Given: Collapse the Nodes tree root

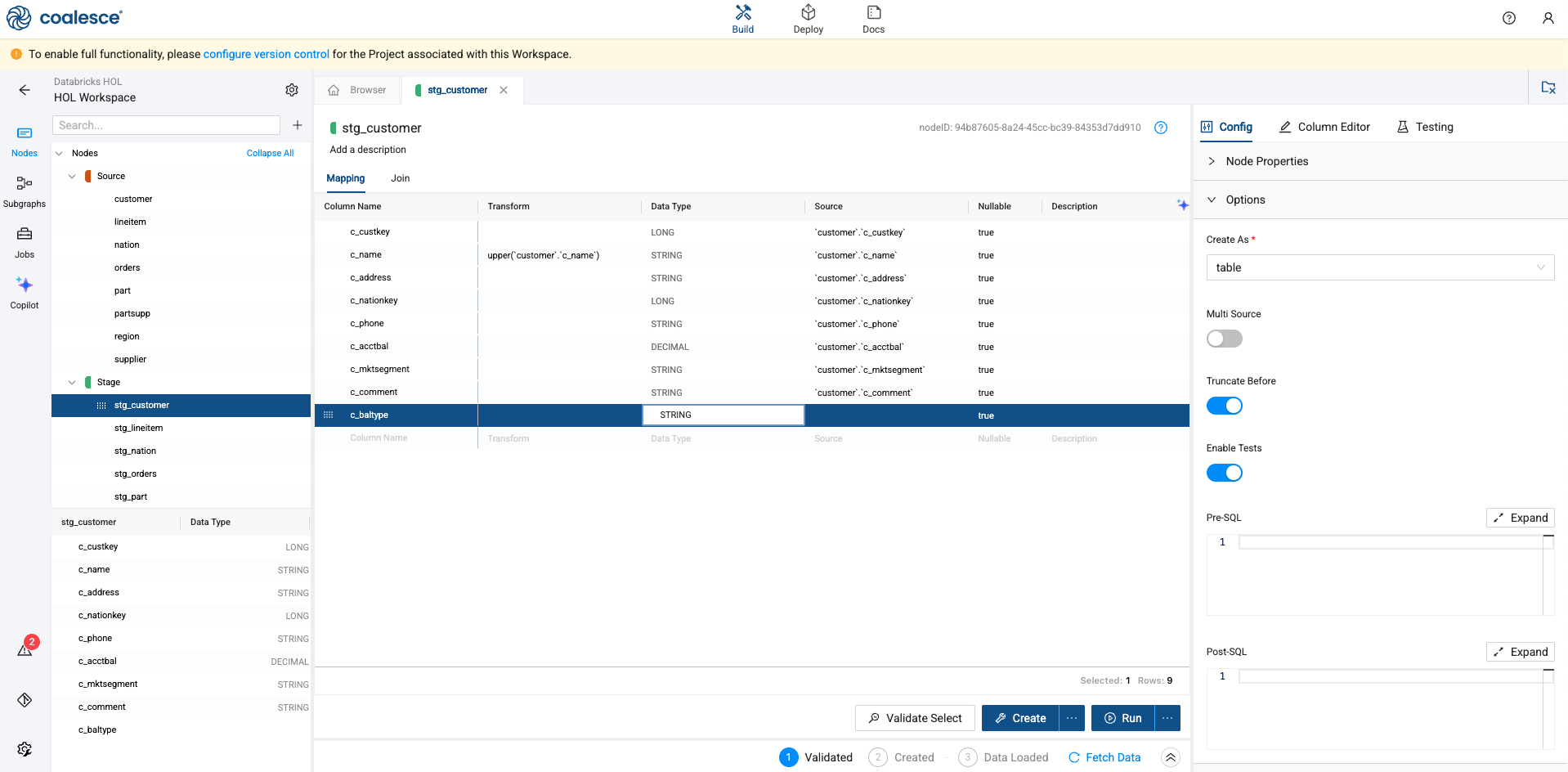Looking at the screenshot, I should pyautogui.click(x=59, y=153).
